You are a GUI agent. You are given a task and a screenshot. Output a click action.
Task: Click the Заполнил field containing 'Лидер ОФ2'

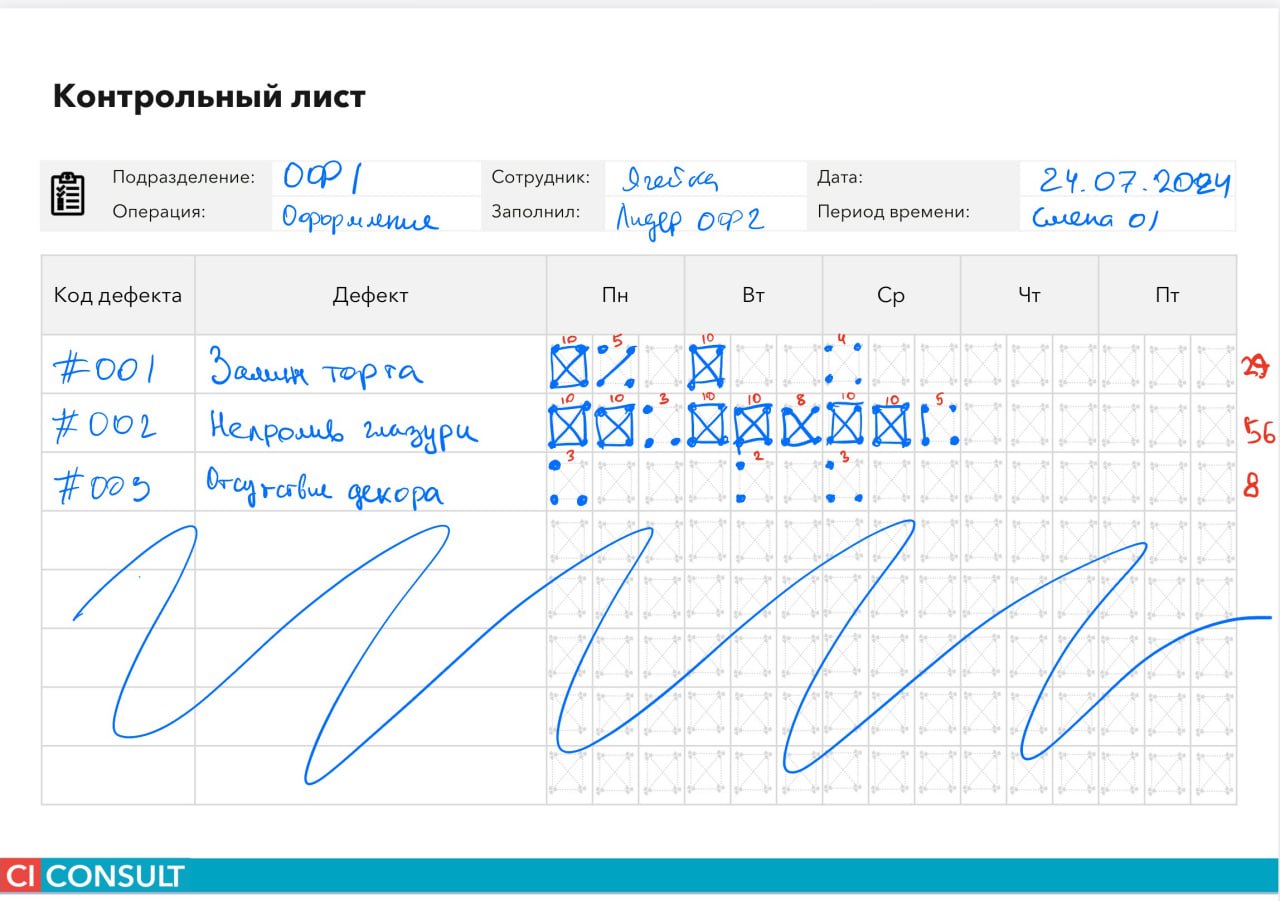[x=706, y=214]
